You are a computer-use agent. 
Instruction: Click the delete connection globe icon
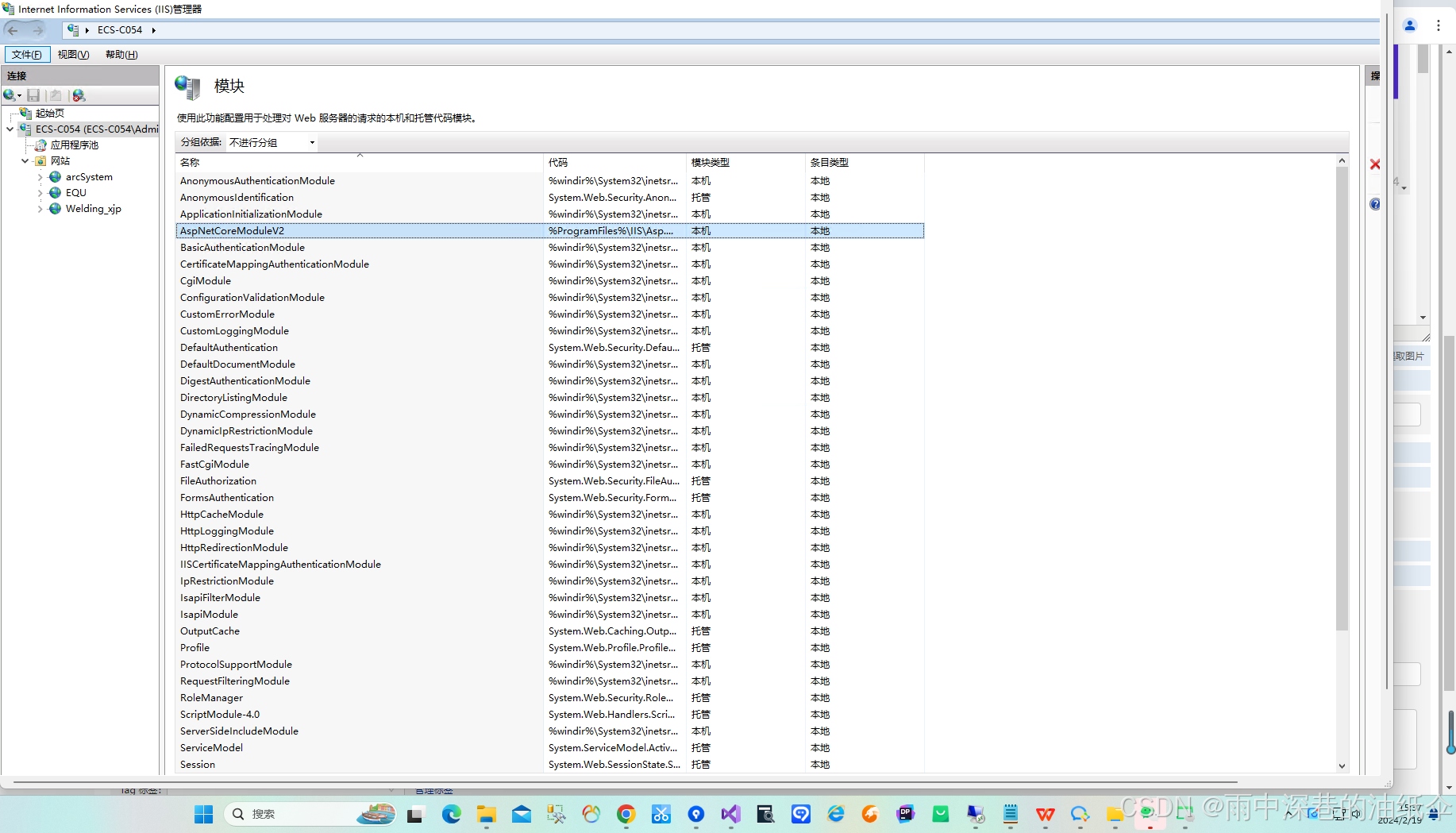pos(79,95)
